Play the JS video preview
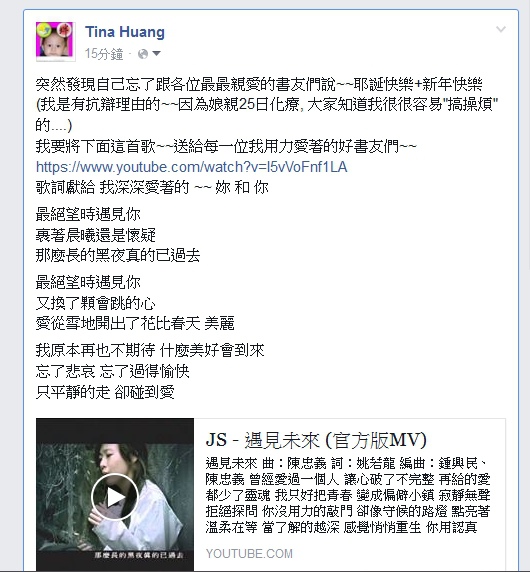 115,496
